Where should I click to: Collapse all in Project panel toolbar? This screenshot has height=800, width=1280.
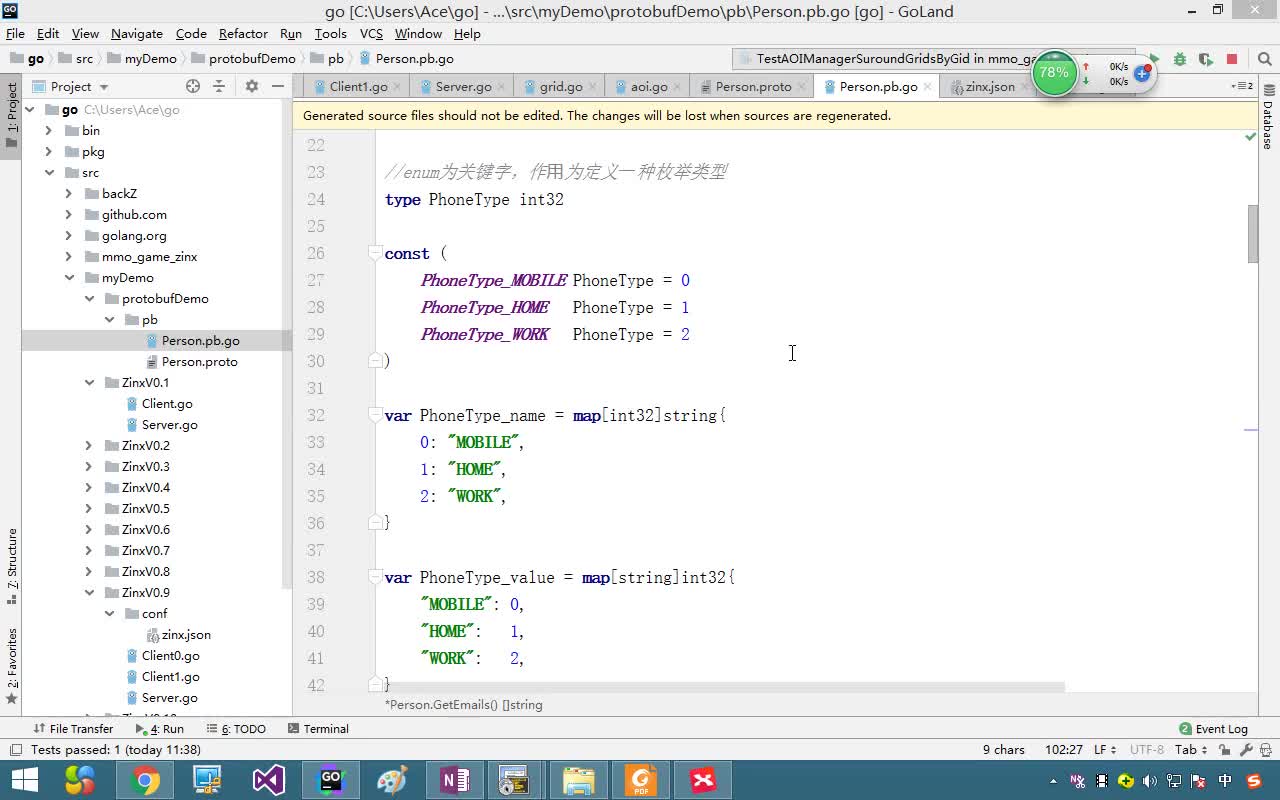(219, 86)
